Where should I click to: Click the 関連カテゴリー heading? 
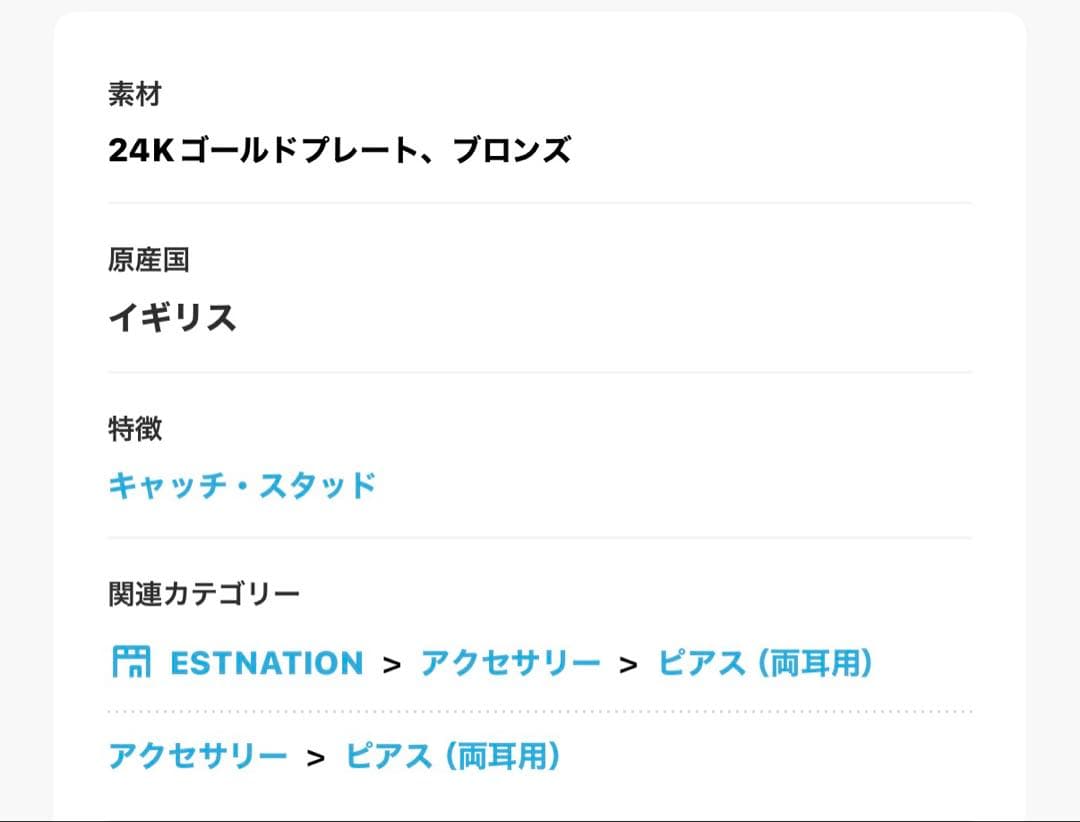(204, 595)
